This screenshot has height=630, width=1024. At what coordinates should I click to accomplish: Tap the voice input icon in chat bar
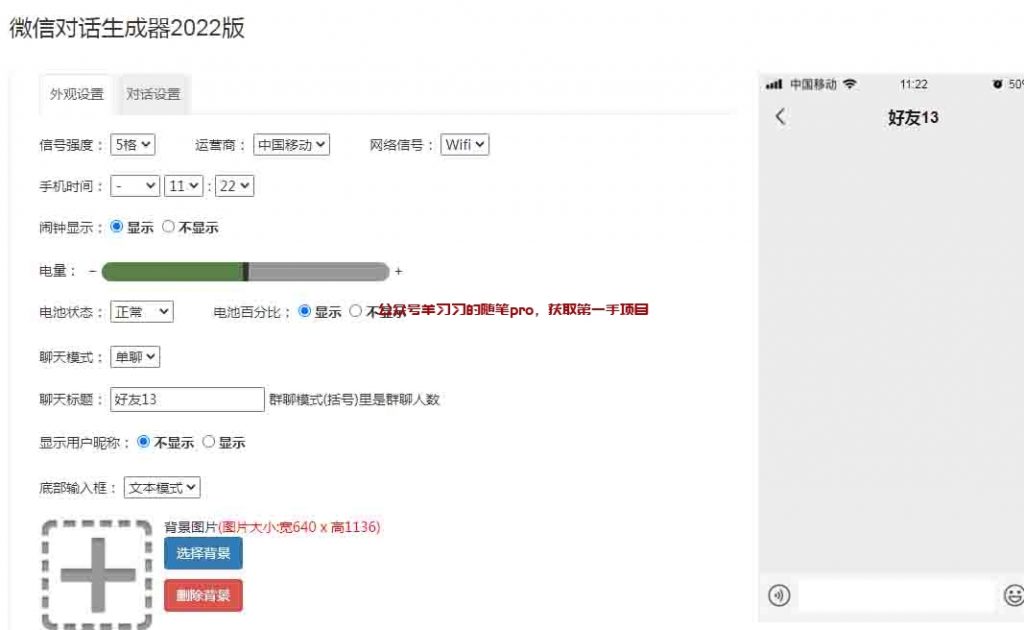pyautogui.click(x=779, y=596)
